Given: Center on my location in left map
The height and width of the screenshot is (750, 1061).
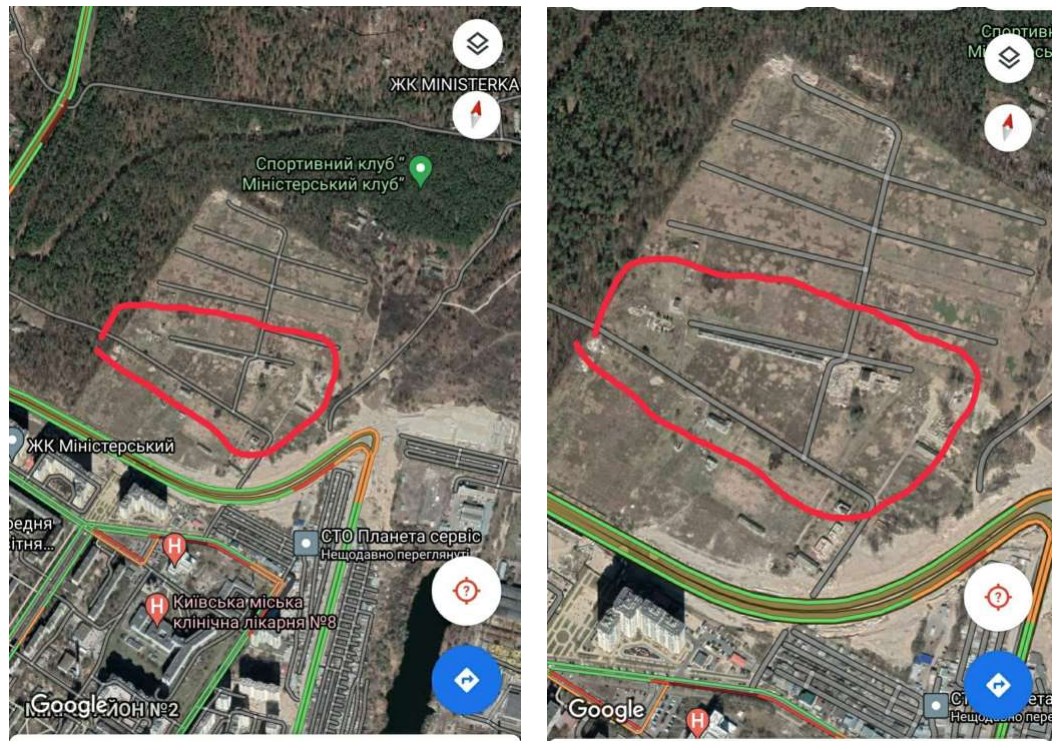Looking at the screenshot, I should [x=466, y=590].
